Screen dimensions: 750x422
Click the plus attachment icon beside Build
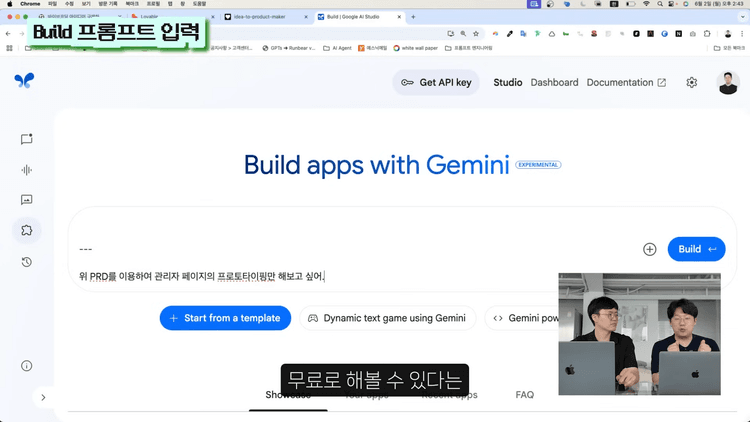pyautogui.click(x=650, y=249)
